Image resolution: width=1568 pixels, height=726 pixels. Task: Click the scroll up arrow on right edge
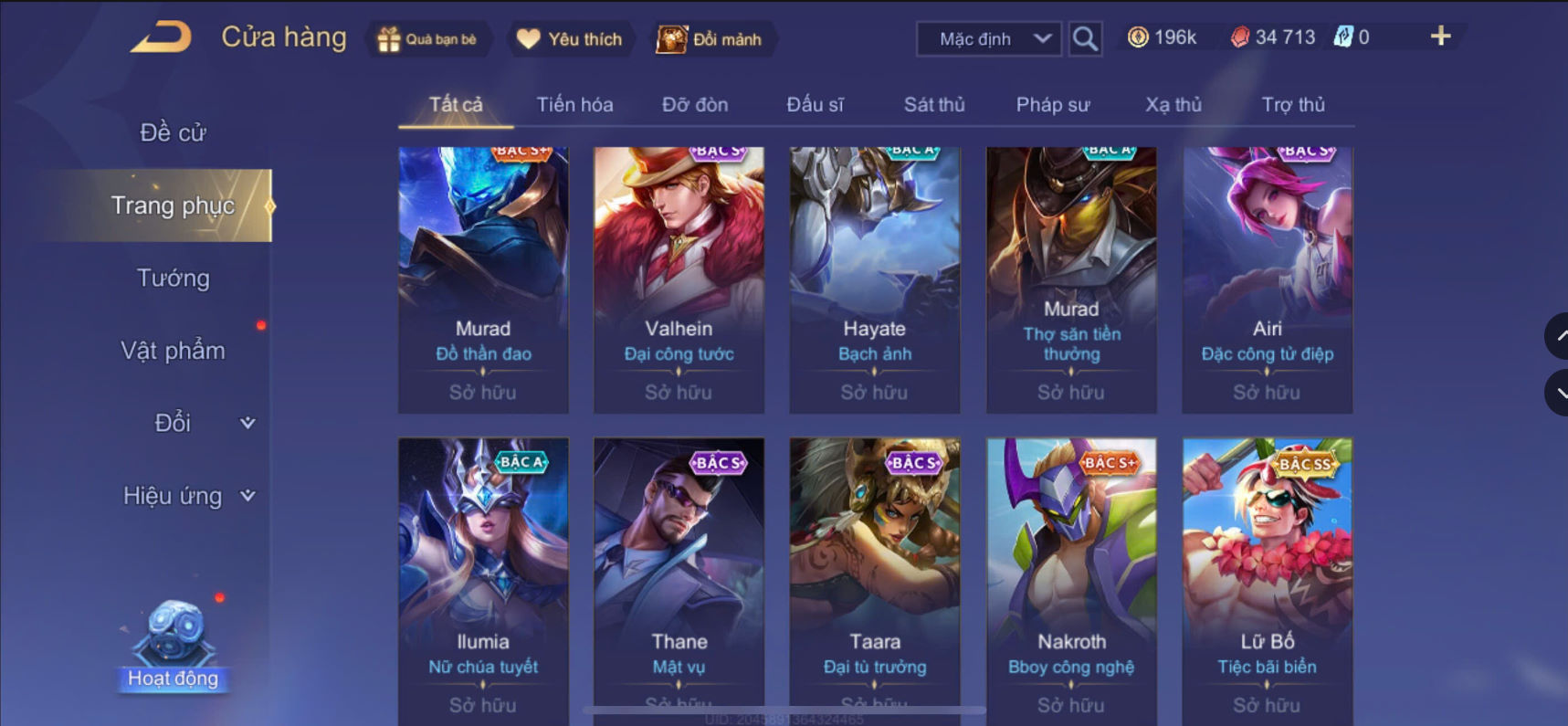(x=1557, y=336)
